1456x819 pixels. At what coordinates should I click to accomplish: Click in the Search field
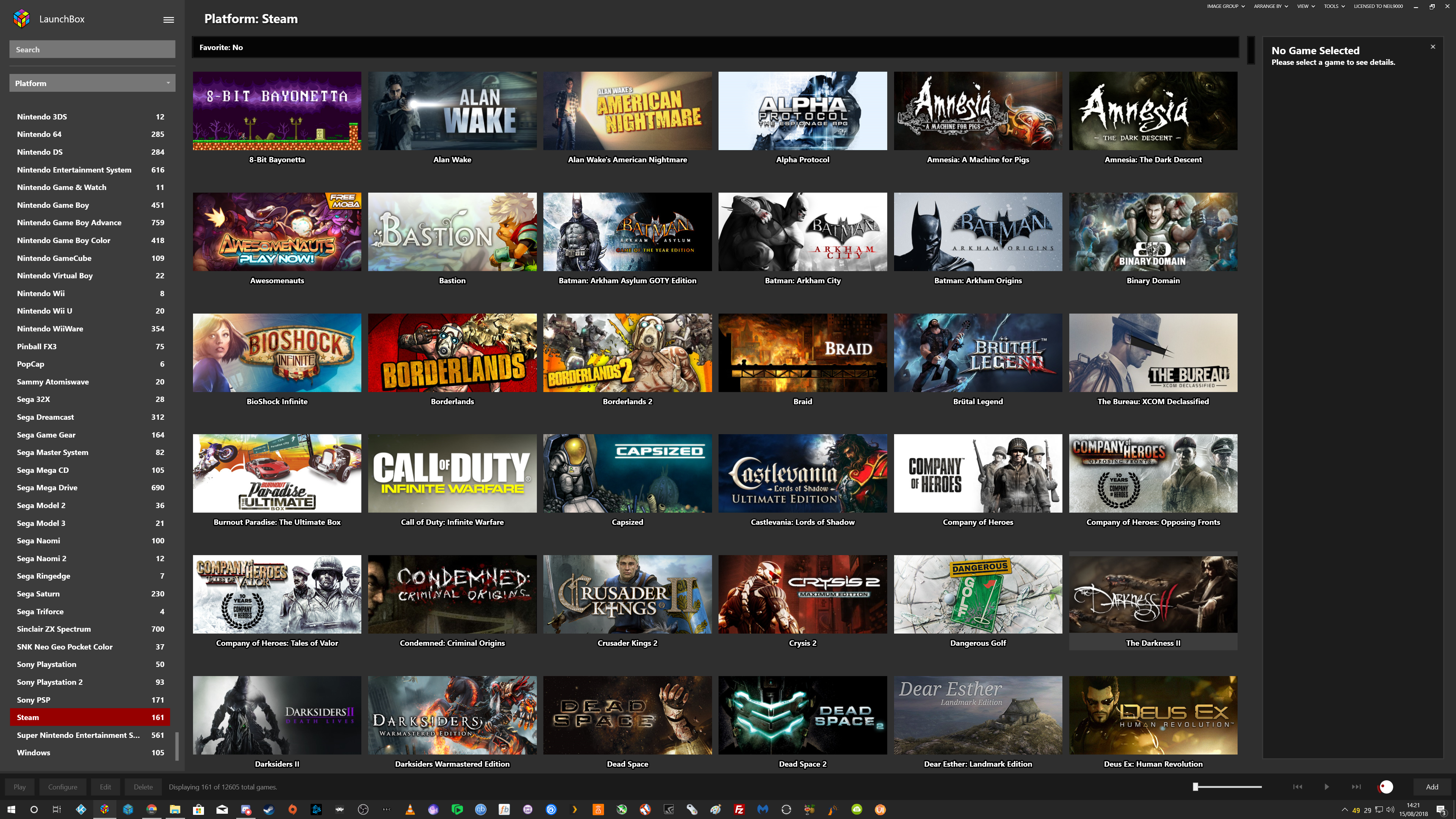click(92, 49)
